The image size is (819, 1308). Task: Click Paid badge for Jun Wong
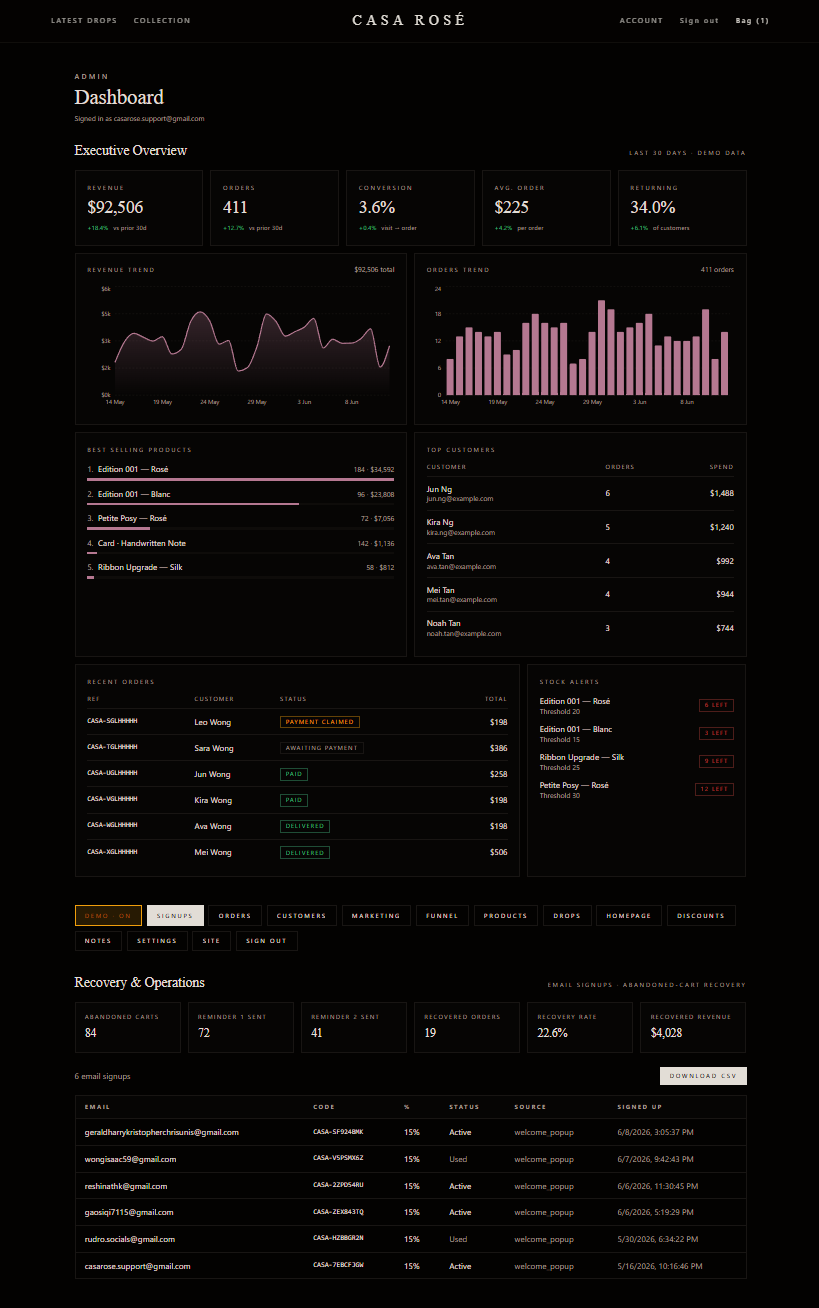[x=294, y=774]
